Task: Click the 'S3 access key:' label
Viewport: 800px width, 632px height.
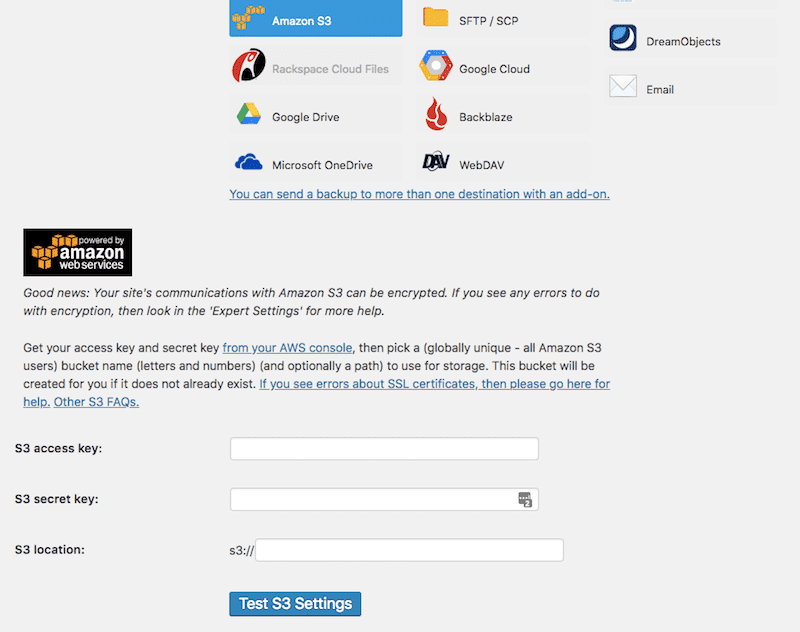Action: 59,448
